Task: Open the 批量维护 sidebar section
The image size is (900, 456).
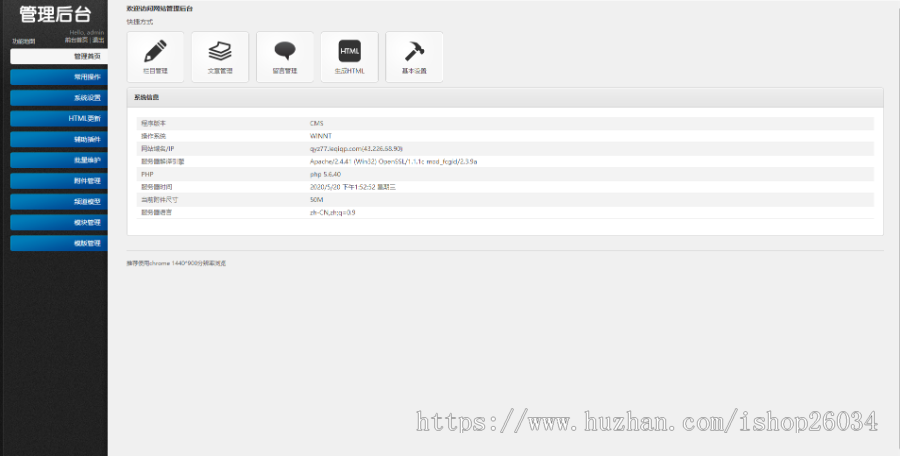Action: pos(59,160)
